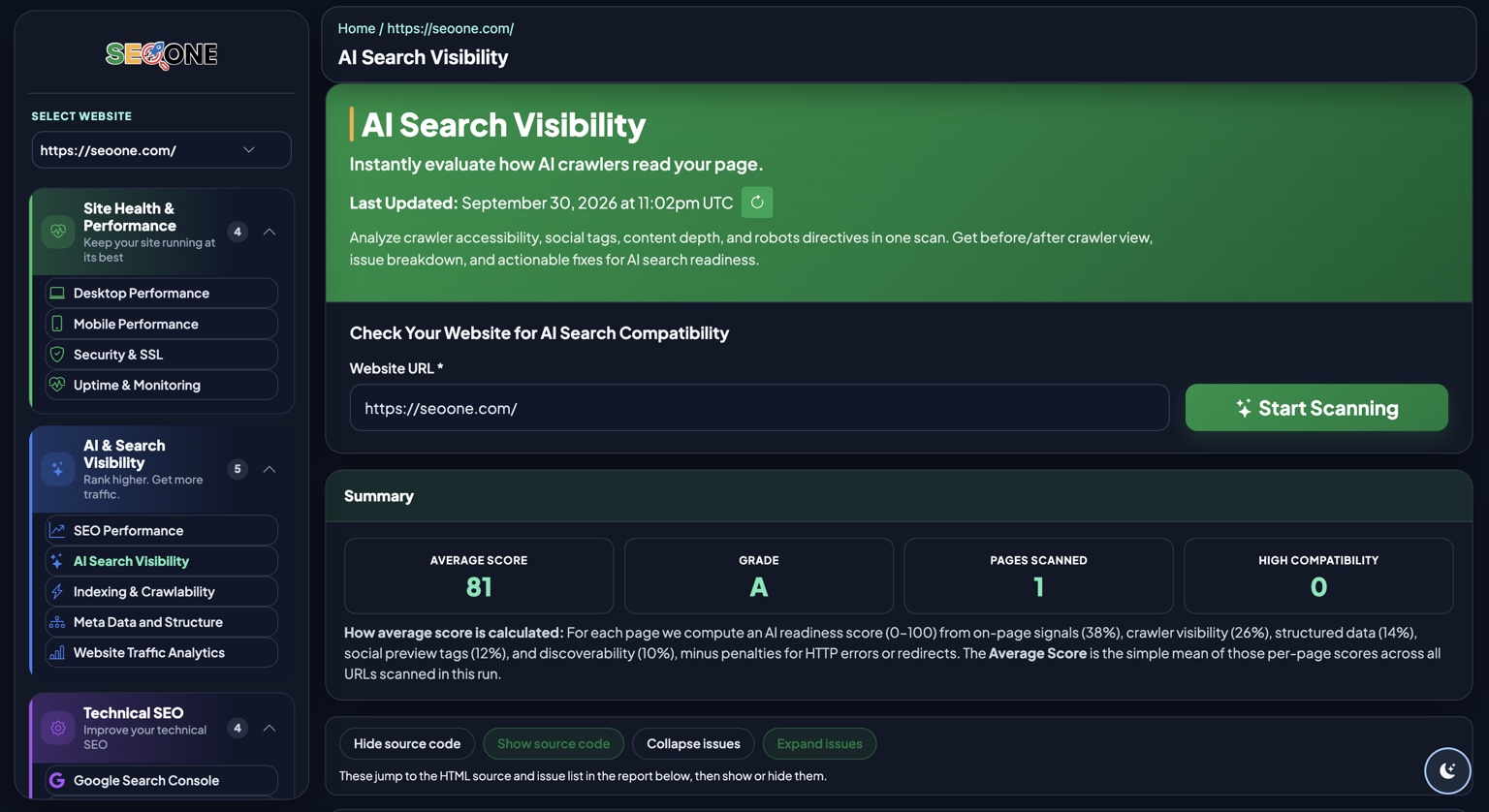Click the Technical SEO gear icon
The height and width of the screenshot is (812, 1489).
tap(58, 728)
